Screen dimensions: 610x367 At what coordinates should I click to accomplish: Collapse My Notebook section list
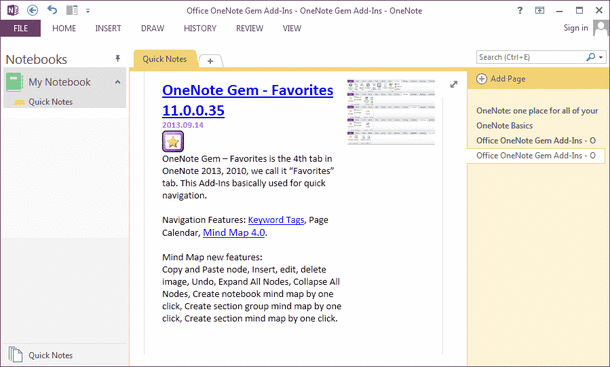click(117, 82)
